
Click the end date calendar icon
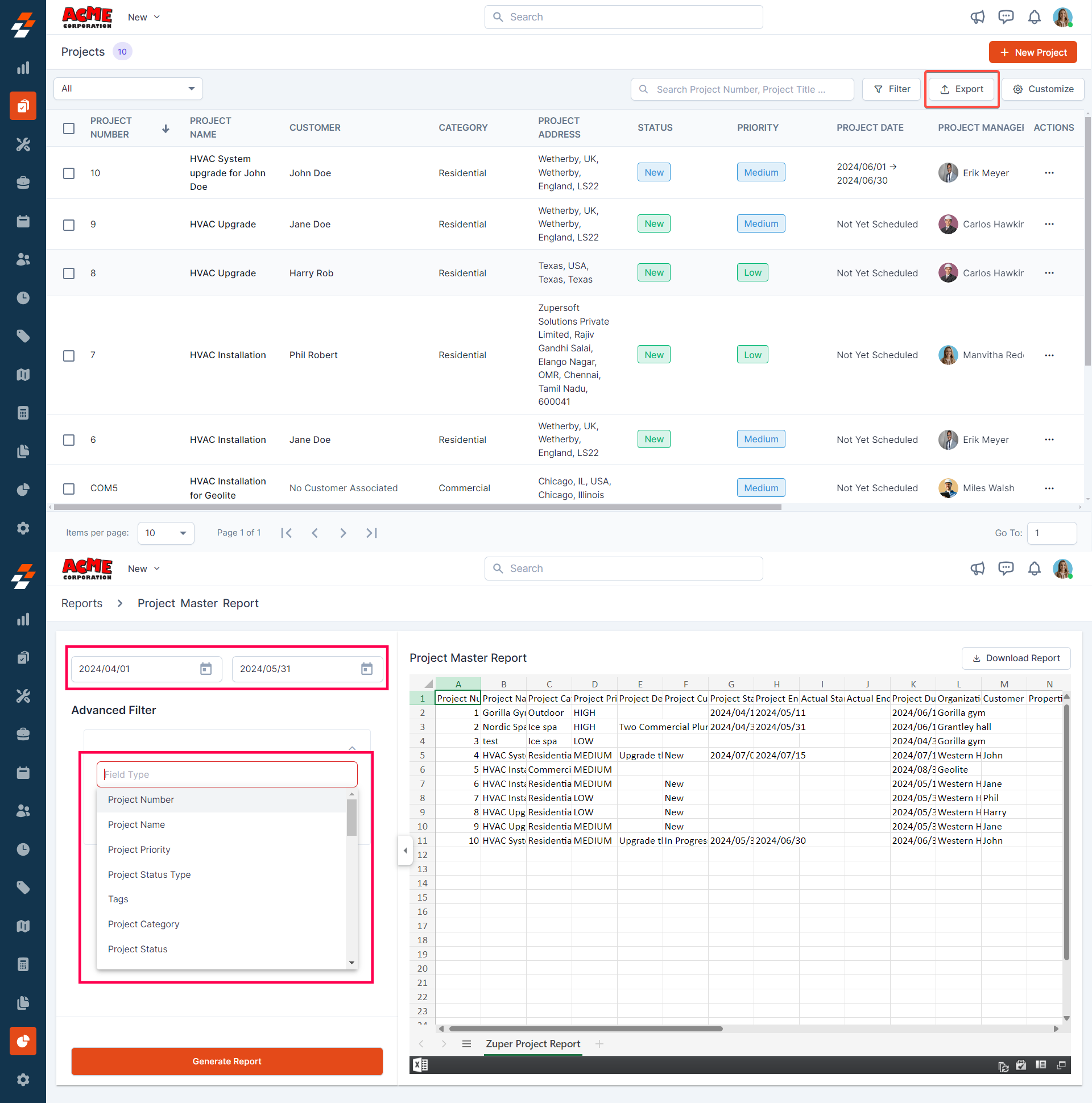point(367,669)
